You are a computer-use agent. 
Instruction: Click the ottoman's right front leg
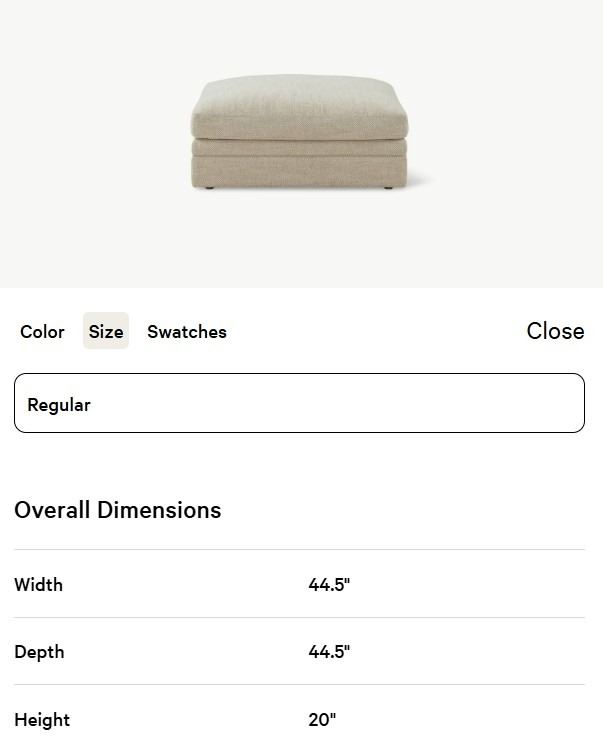(x=387, y=188)
